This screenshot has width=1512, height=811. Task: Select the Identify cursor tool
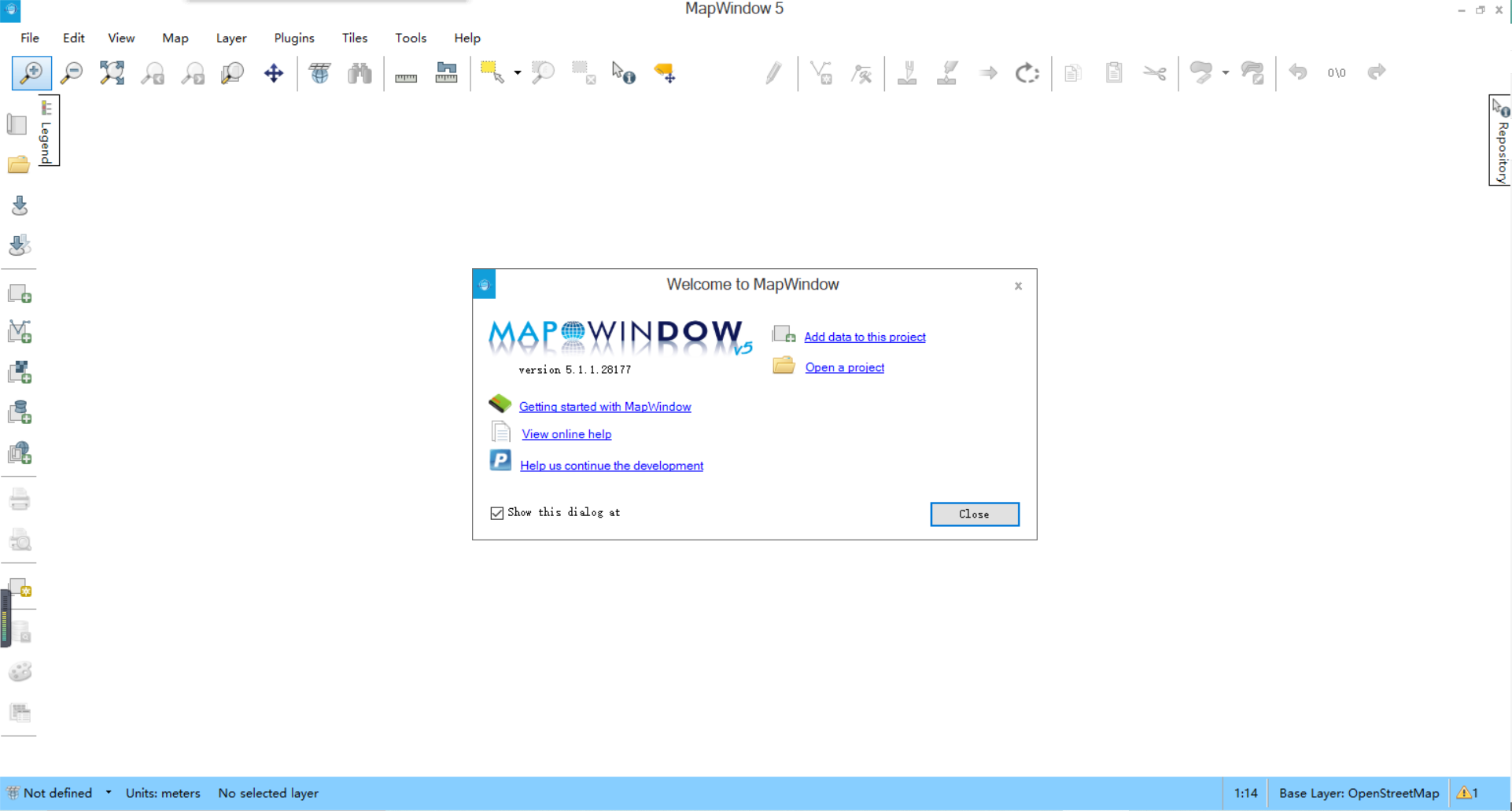click(624, 73)
